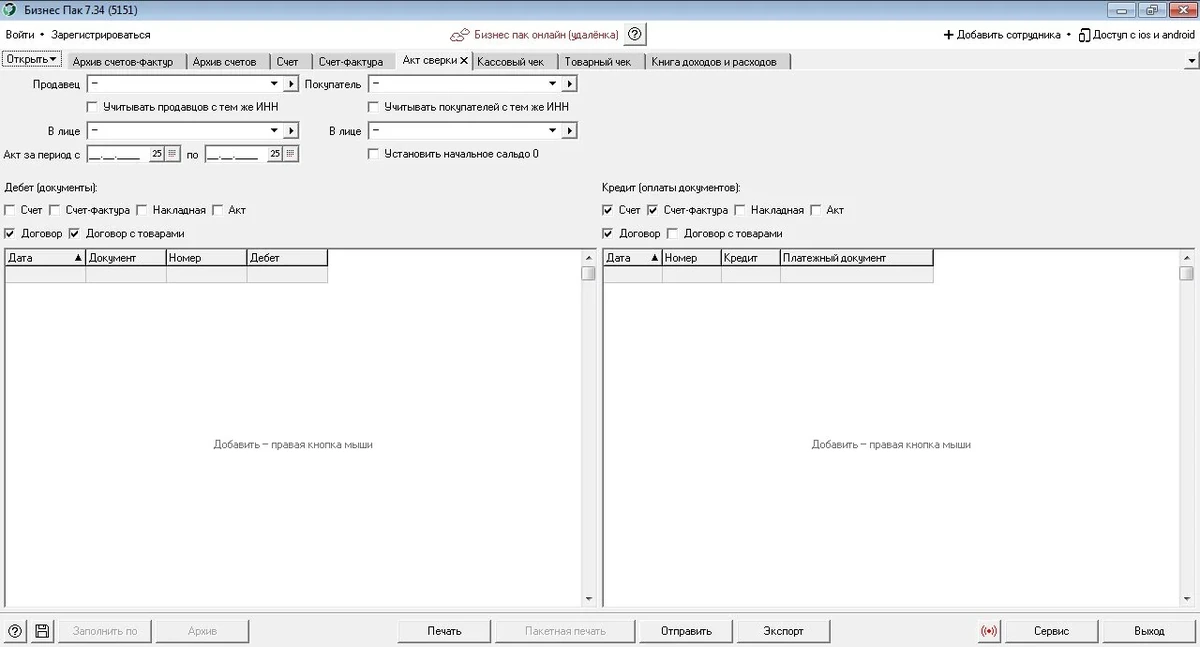
Task: Click the Отправить button
Action: 687,631
